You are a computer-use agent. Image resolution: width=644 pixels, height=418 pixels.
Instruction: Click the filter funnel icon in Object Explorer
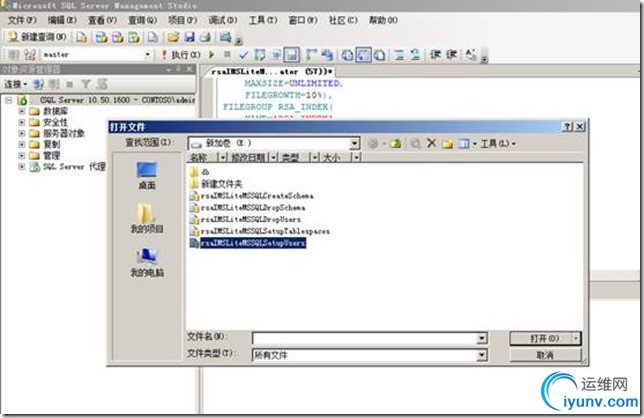tap(85, 84)
